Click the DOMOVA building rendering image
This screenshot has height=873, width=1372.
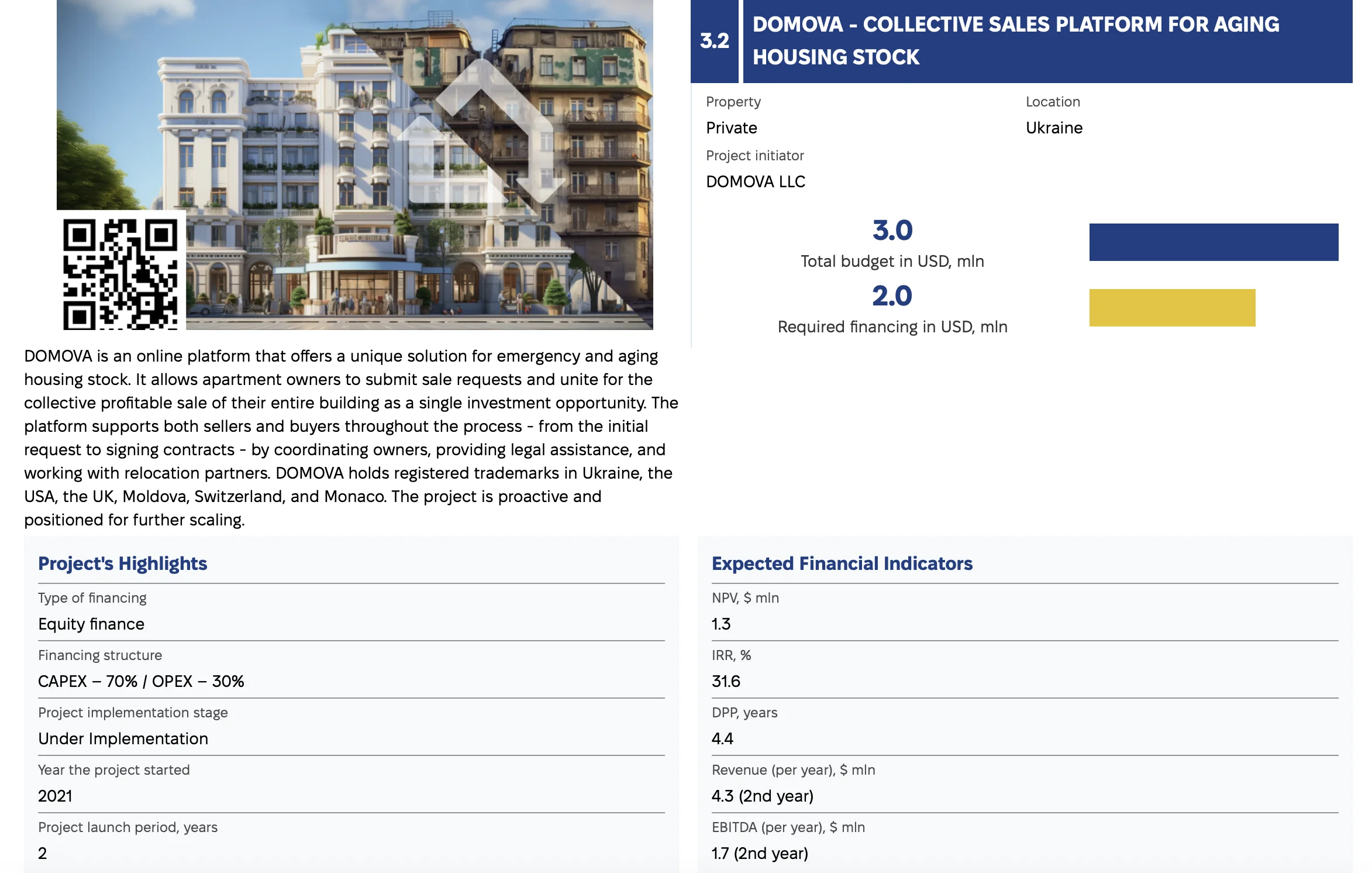(x=354, y=164)
